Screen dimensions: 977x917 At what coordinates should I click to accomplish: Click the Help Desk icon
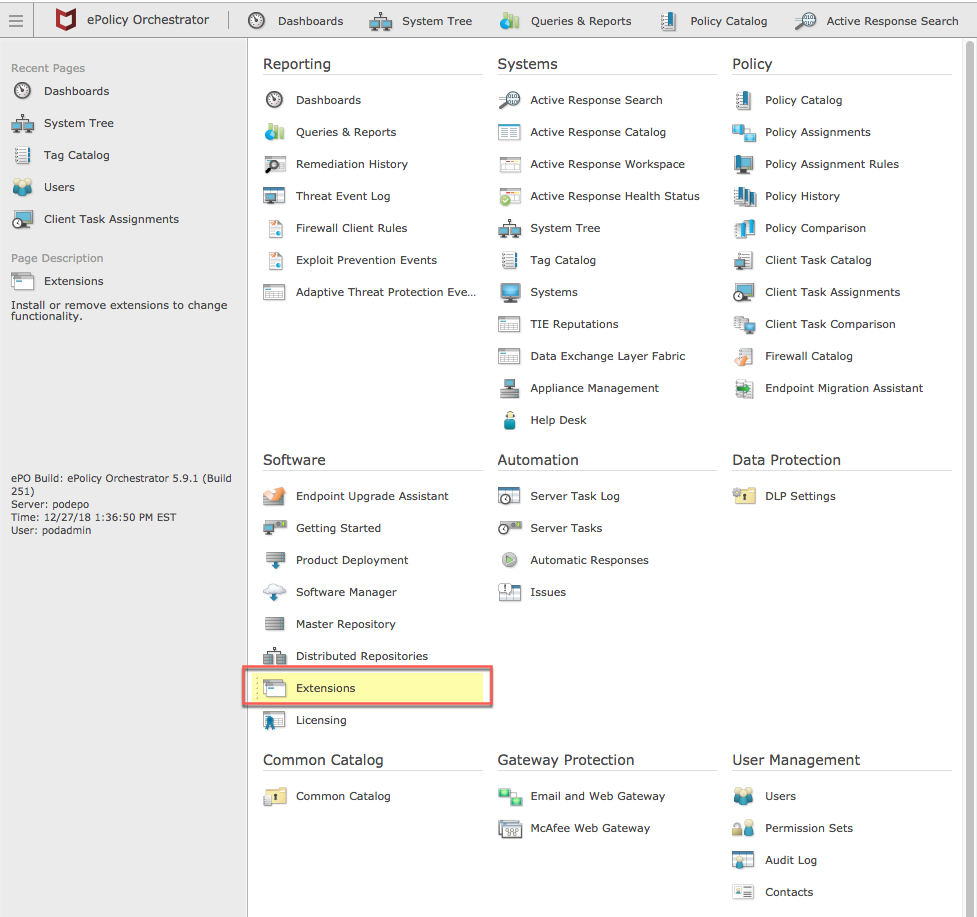coord(509,420)
